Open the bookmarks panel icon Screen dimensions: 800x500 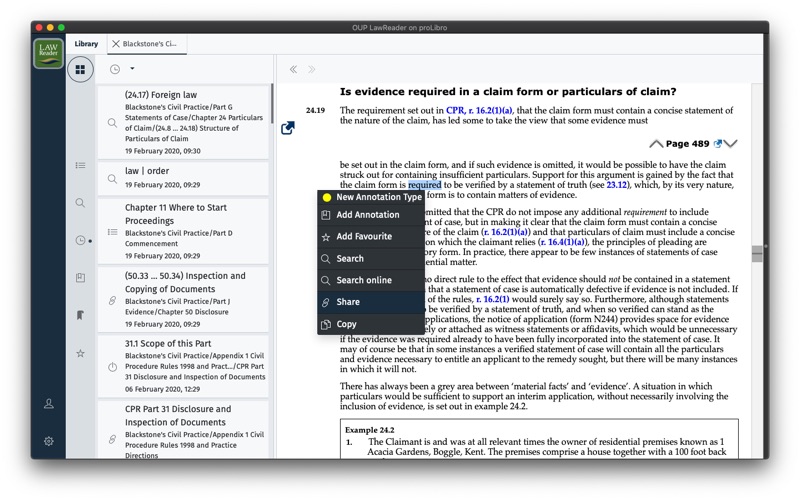pos(80,315)
